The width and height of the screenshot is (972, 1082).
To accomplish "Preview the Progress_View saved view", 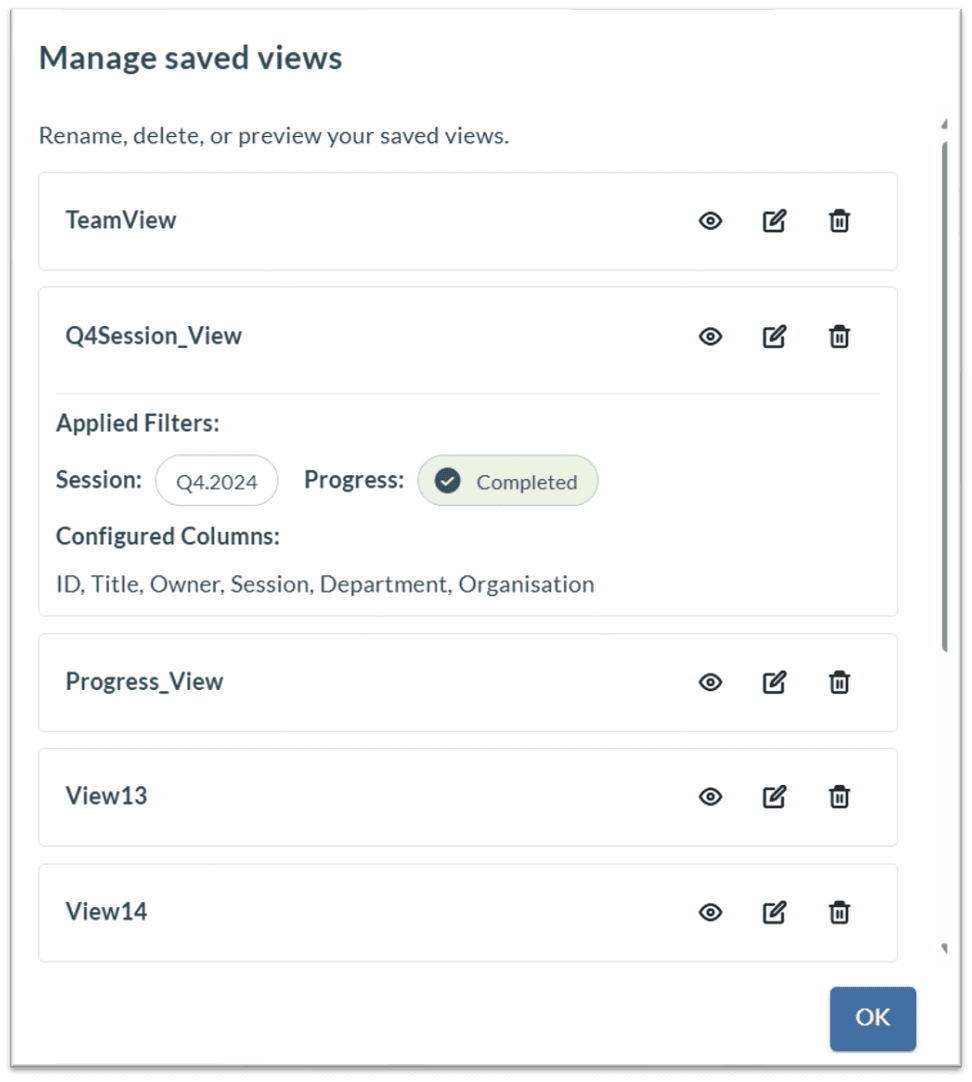I will tap(710, 682).
